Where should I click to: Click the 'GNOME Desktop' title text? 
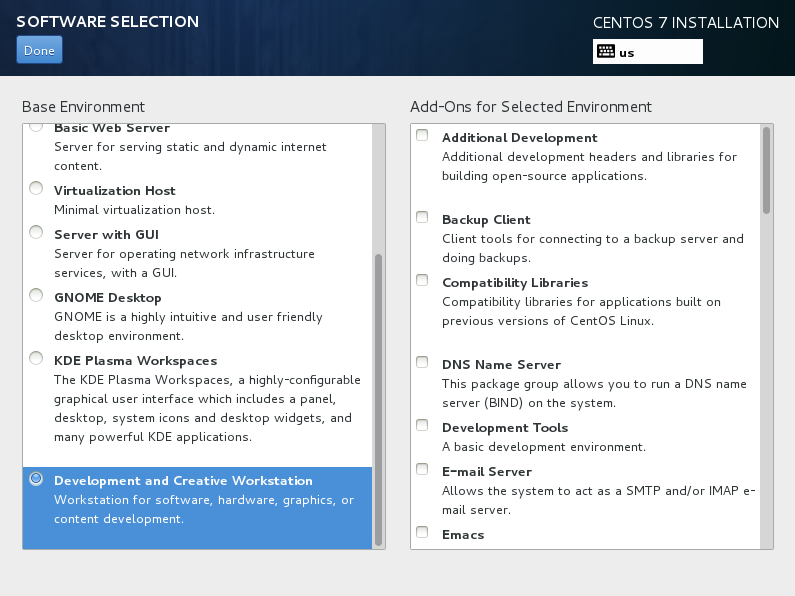click(107, 297)
